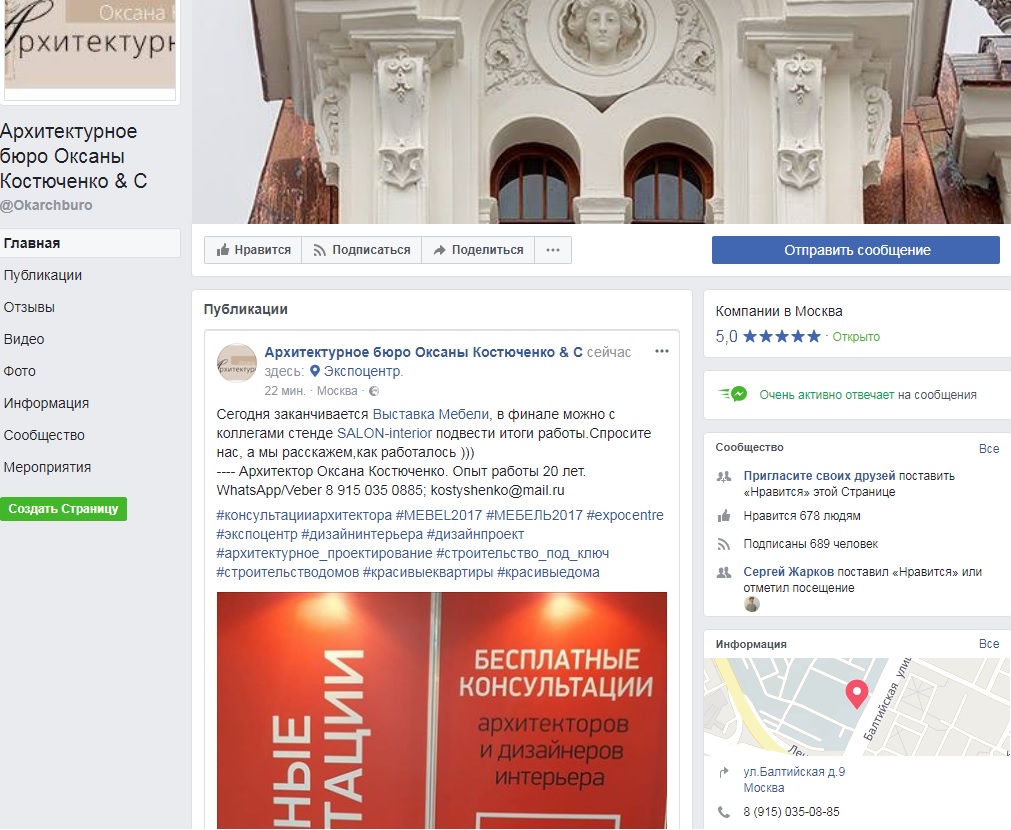Click the phone number 8 (915) 035-08-85
Screen dimensions: 1011x830
click(791, 812)
